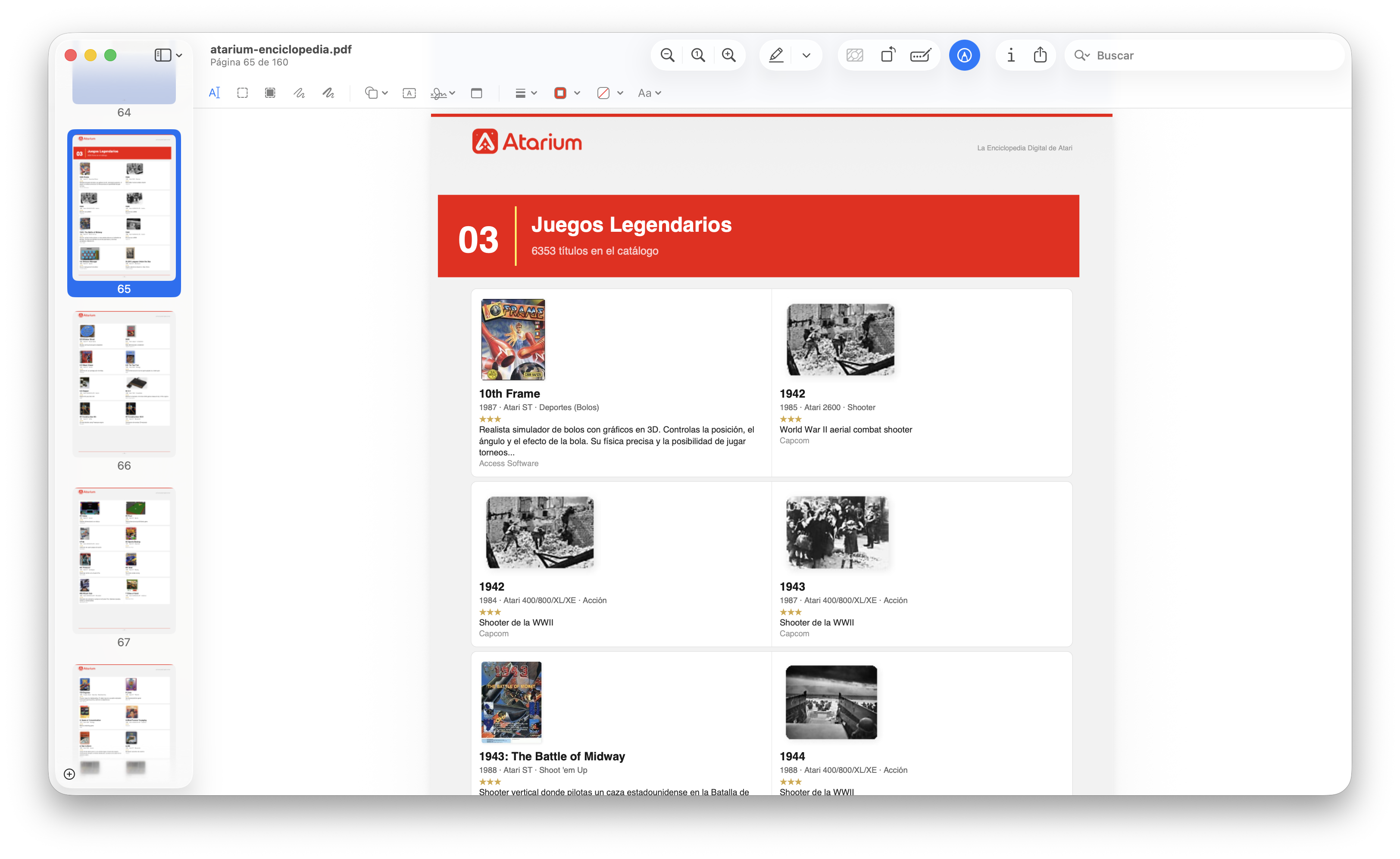Click the "1944" game title

792,756
